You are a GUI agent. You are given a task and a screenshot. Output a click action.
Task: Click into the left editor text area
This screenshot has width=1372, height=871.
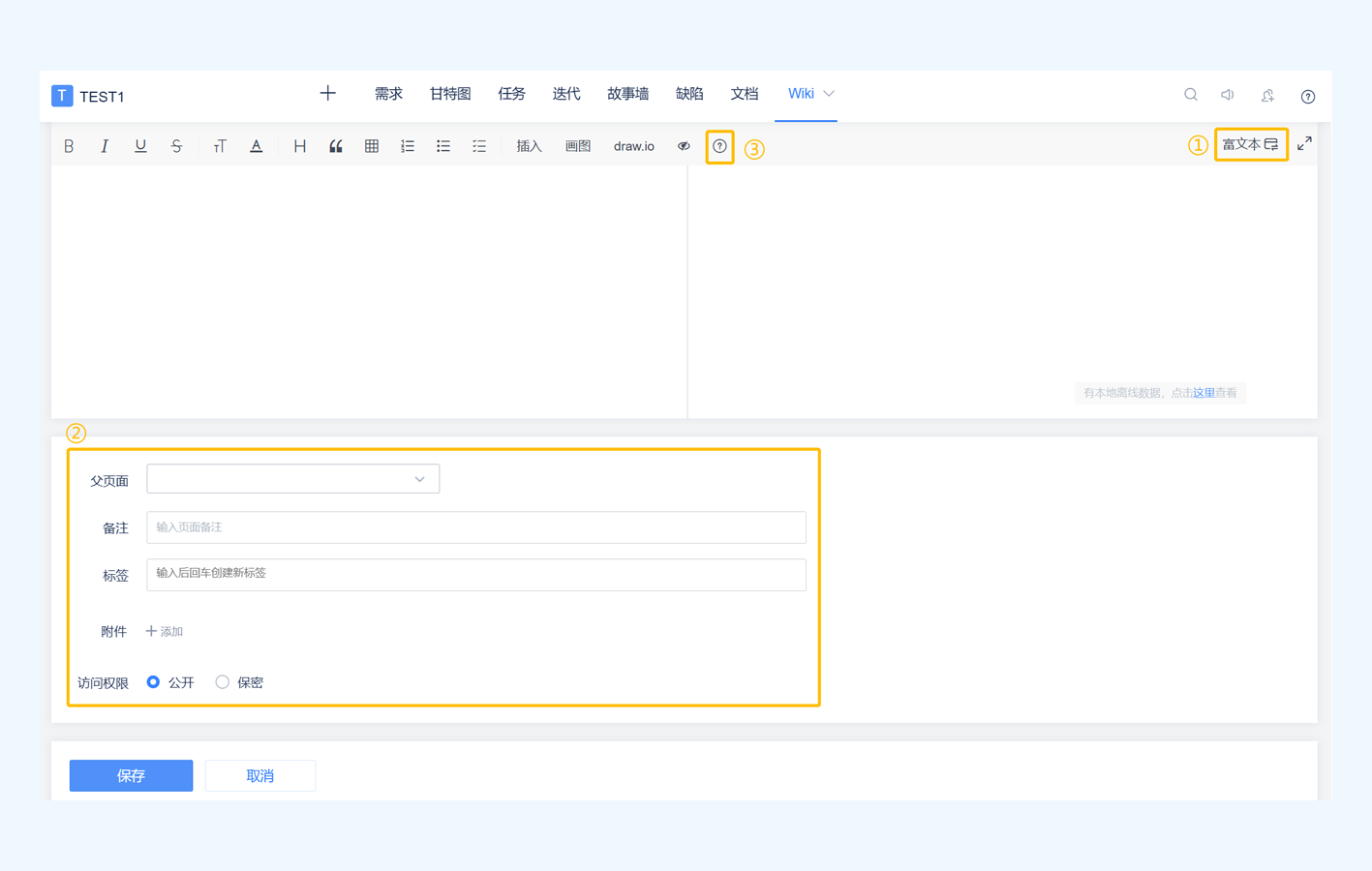[369, 291]
